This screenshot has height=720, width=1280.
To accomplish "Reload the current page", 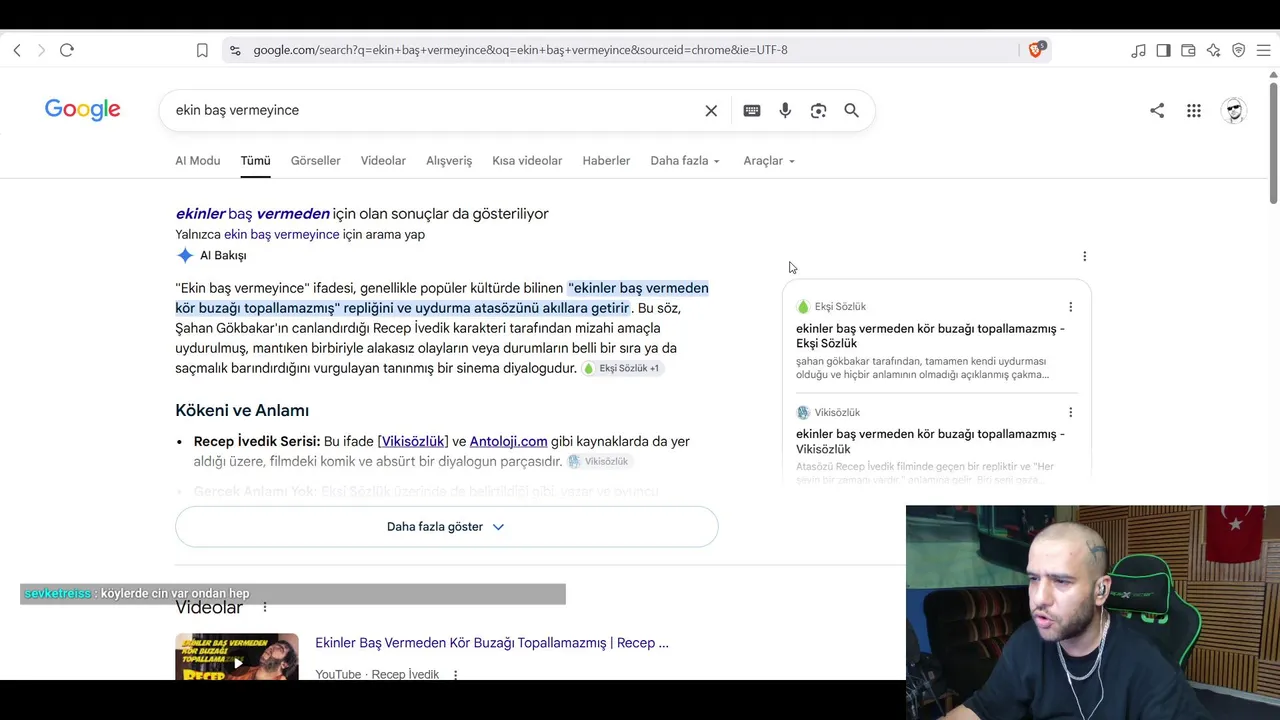I will tap(67, 50).
